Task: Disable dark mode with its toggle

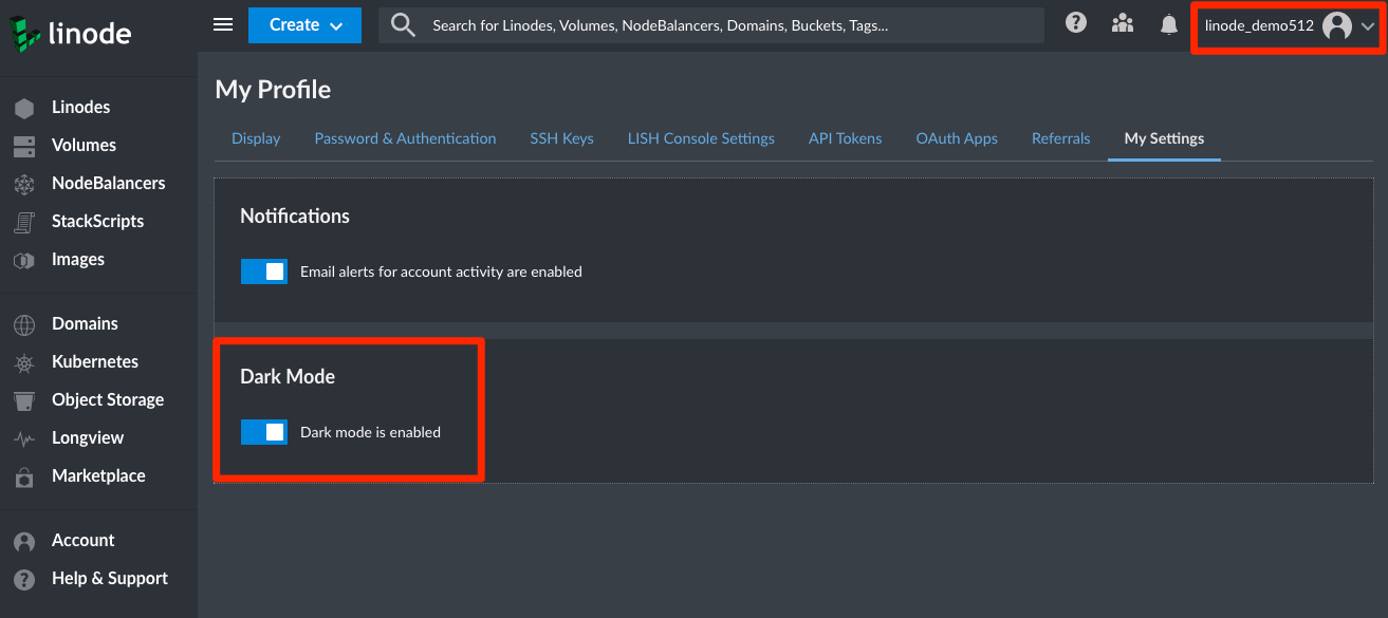Action: pos(264,431)
